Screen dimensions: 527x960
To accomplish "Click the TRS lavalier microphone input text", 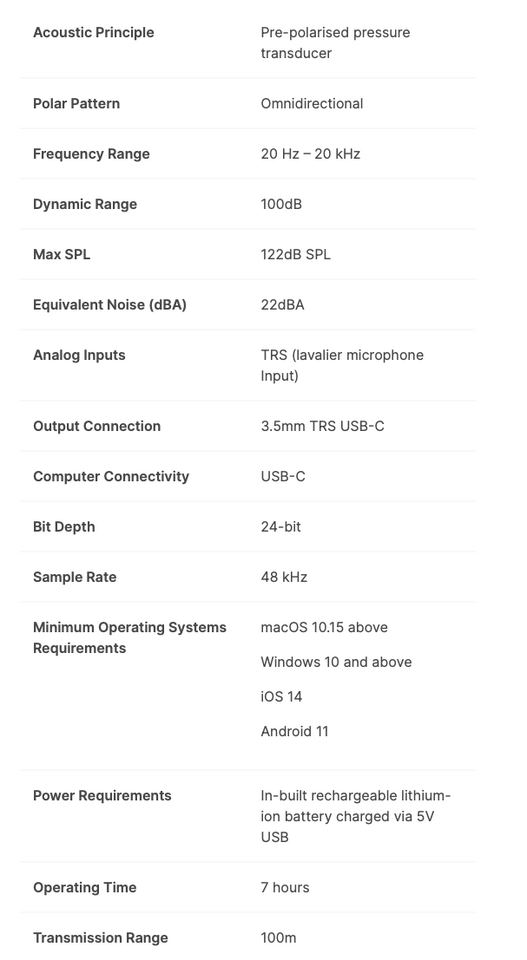I will pyautogui.click(x=342, y=365).
